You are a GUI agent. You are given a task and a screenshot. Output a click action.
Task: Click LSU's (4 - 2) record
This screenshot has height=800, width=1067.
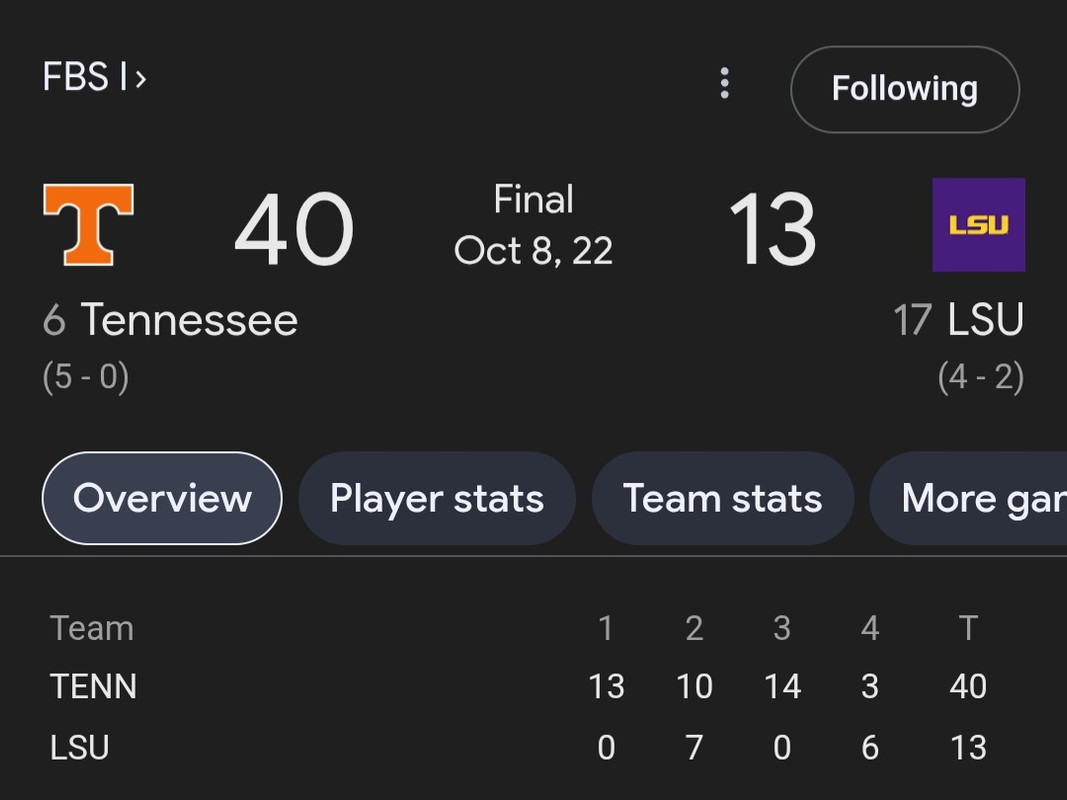point(980,377)
